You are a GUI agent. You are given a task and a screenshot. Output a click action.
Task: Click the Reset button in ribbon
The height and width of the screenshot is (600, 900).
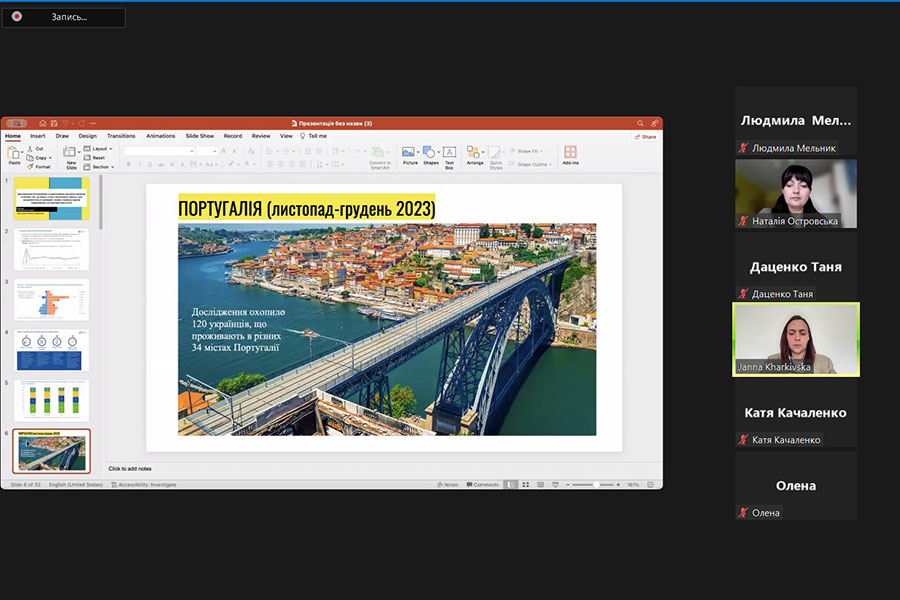[x=96, y=157]
